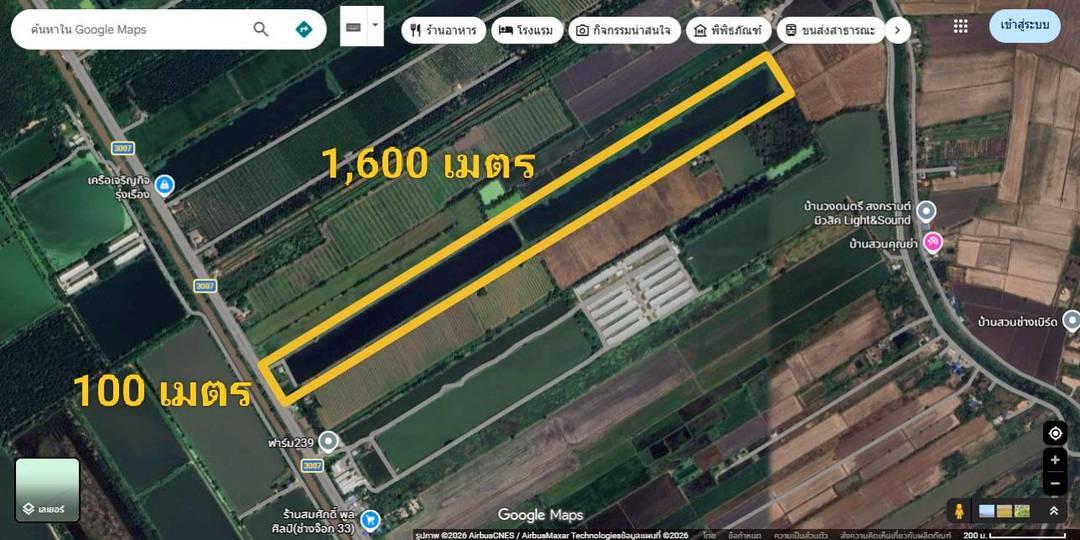The width and height of the screenshot is (1080, 540).
Task: Click the บ้านสวนคุณย่า place label
Action: (884, 244)
